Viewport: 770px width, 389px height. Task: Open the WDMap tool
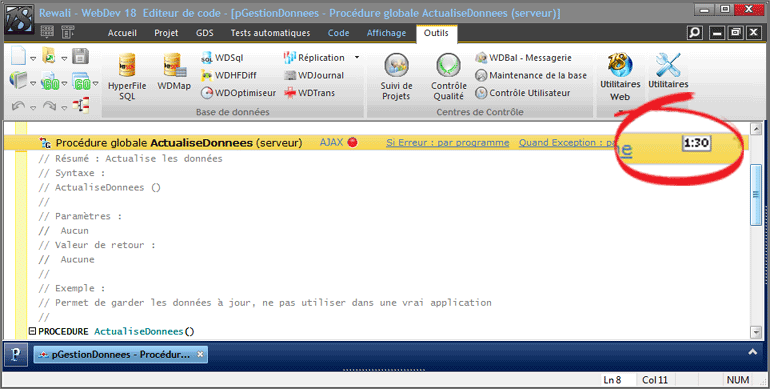point(174,72)
